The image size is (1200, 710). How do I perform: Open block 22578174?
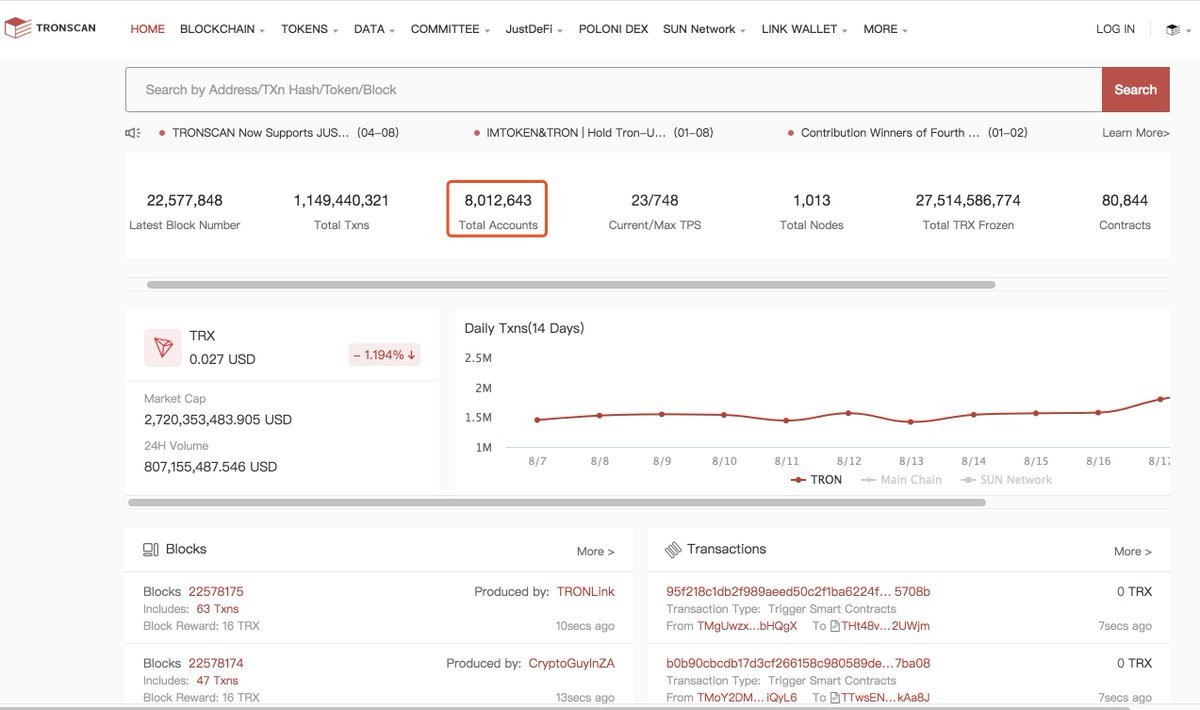[x=216, y=663]
